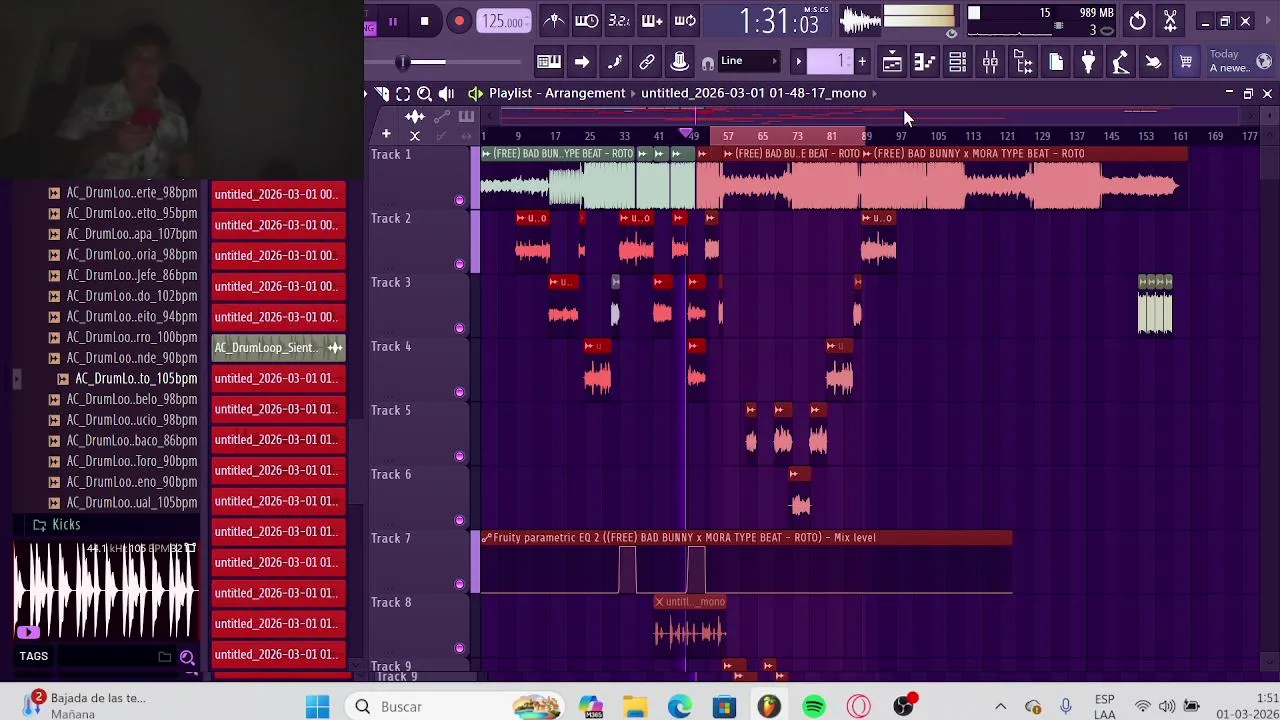Open the Line snap dropdown
This screenshot has height=720, width=1280.
coord(750,62)
